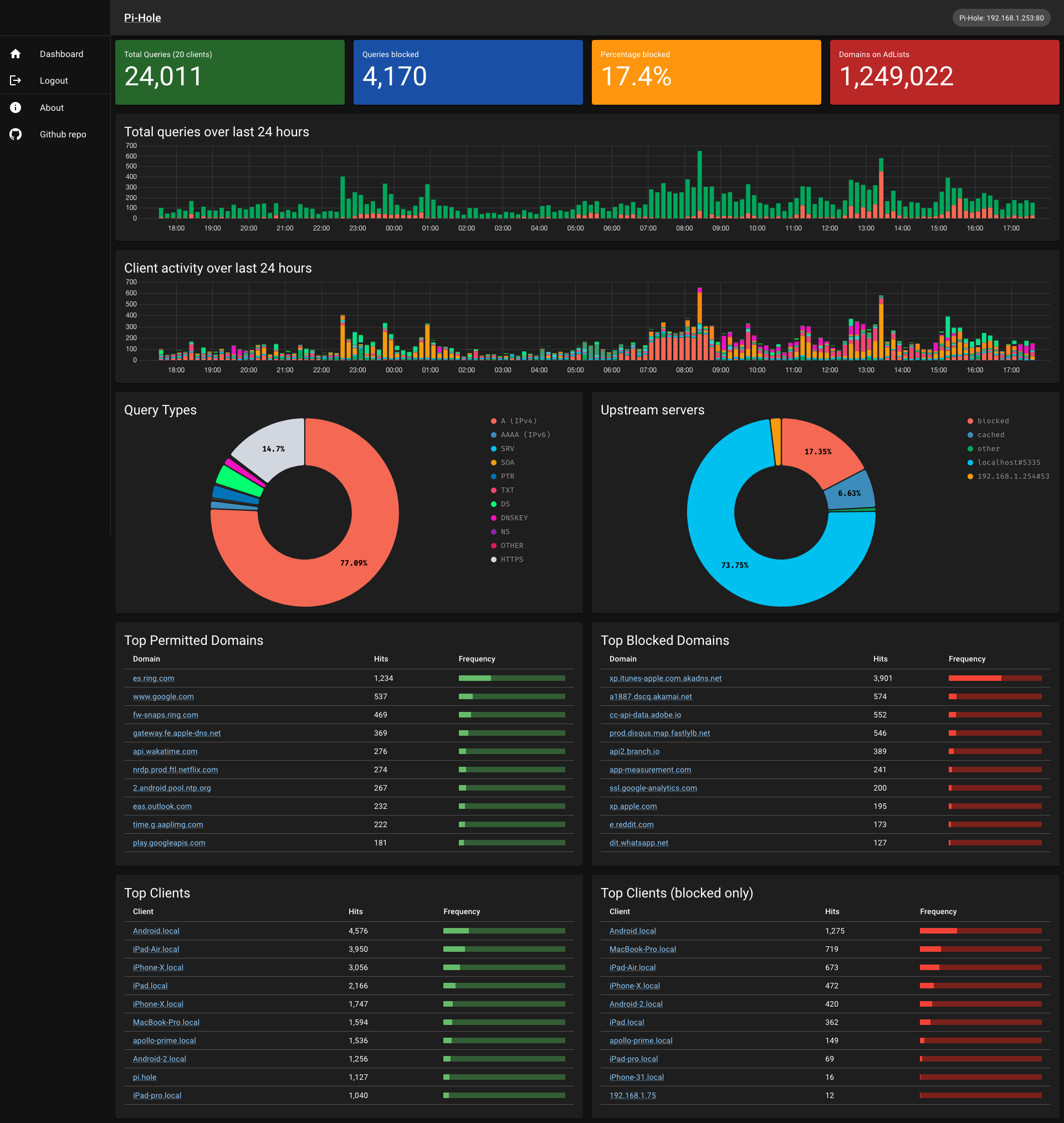Toggle the cached legend entry in Upstream servers
This screenshot has height=1123, width=1064.
990,435
